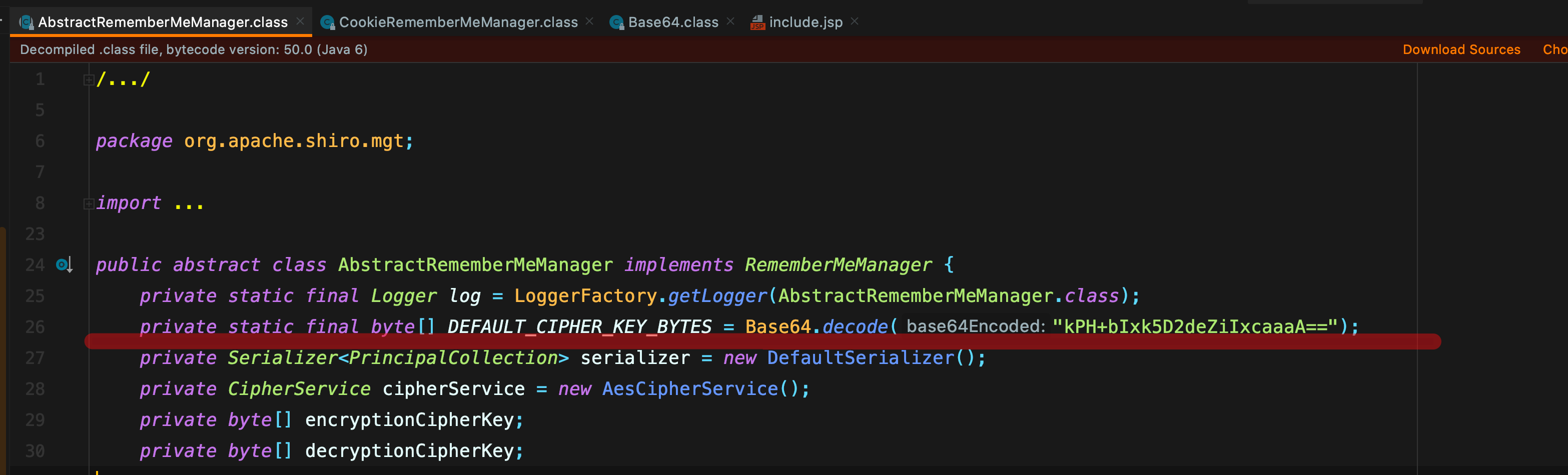Click the base64Encoded parameter hint

click(x=975, y=326)
